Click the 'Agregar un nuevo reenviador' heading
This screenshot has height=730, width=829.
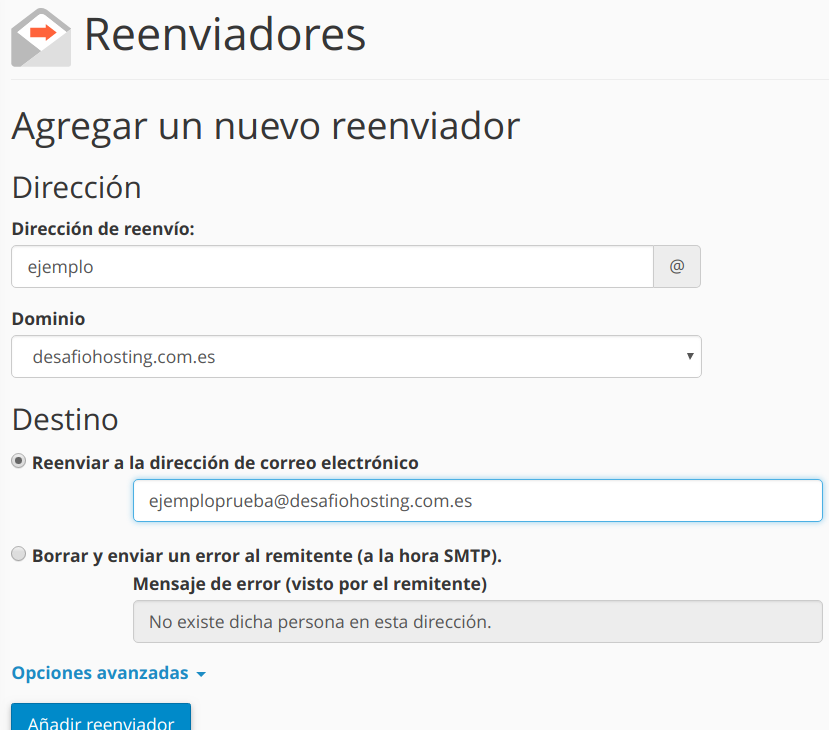(264, 126)
